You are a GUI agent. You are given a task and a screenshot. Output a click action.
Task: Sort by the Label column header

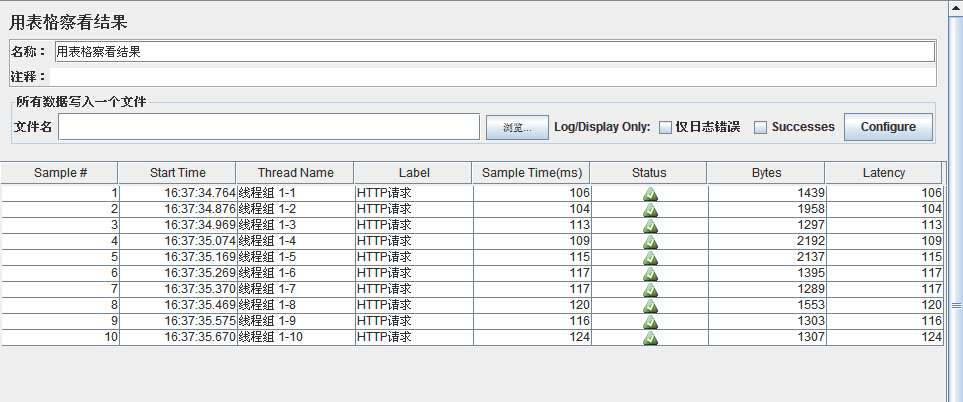pos(413,172)
